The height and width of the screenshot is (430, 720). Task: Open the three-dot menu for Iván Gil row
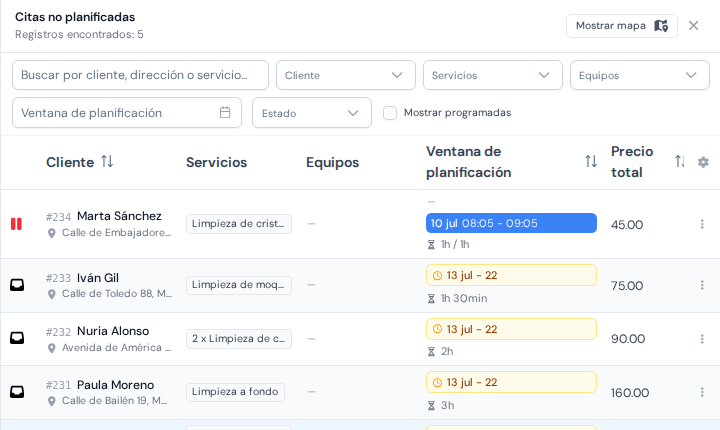pyautogui.click(x=702, y=285)
